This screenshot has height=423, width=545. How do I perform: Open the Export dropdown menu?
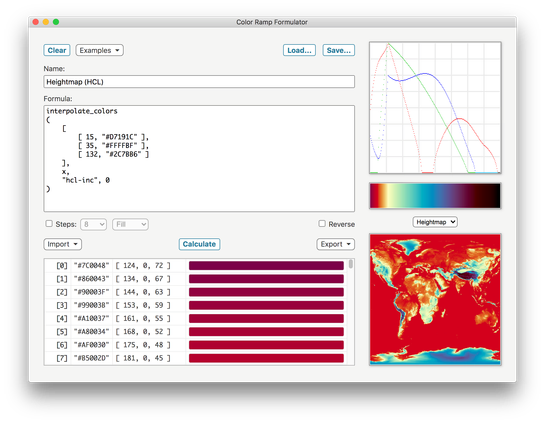[335, 244]
